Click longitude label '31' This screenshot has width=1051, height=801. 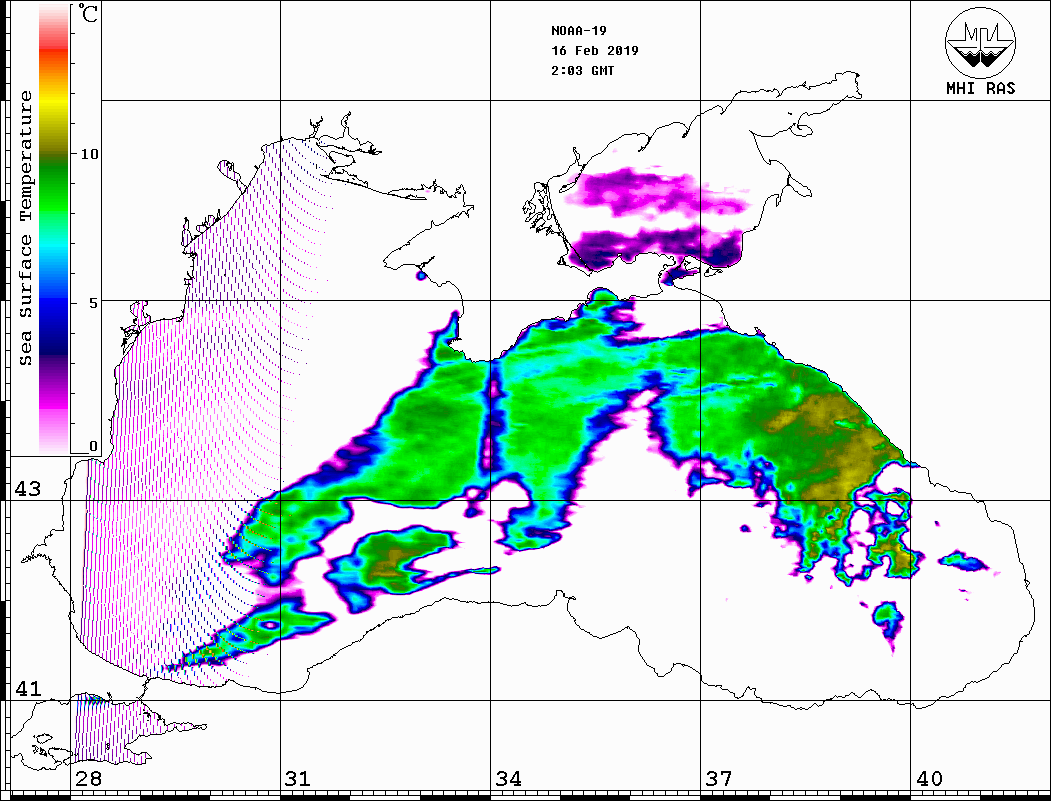coord(298,779)
